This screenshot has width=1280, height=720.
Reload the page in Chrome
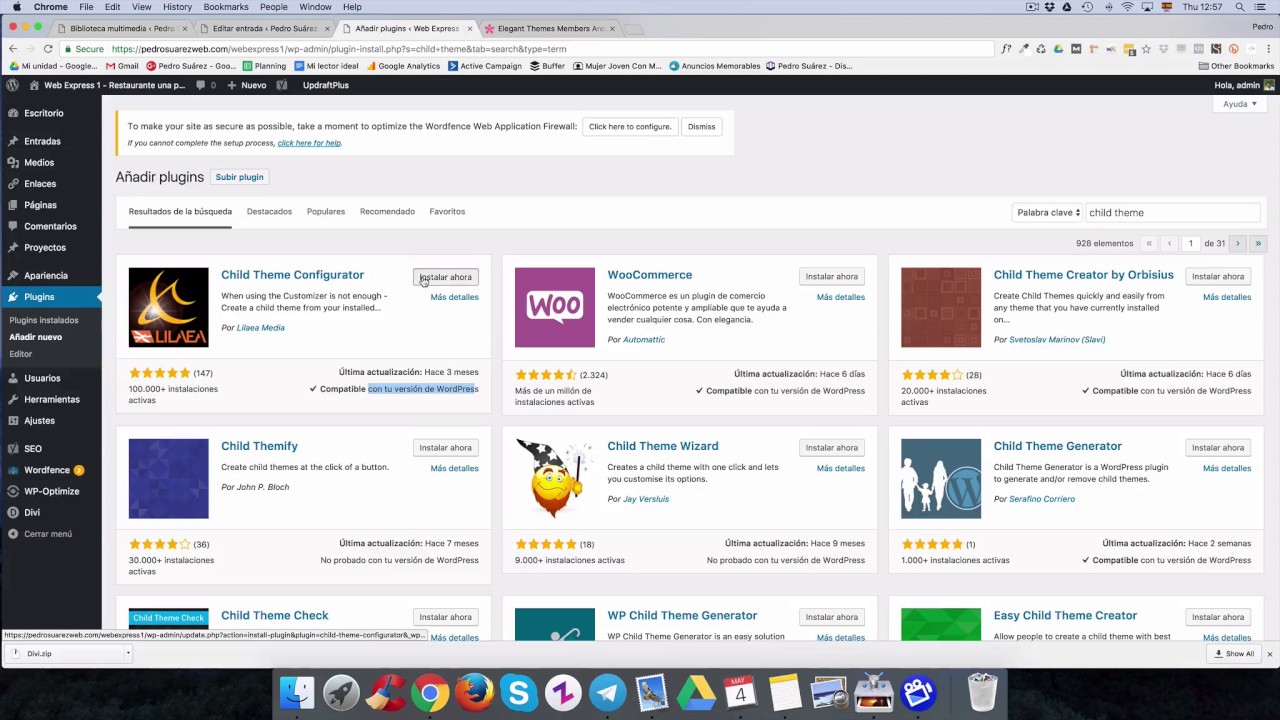(48, 48)
